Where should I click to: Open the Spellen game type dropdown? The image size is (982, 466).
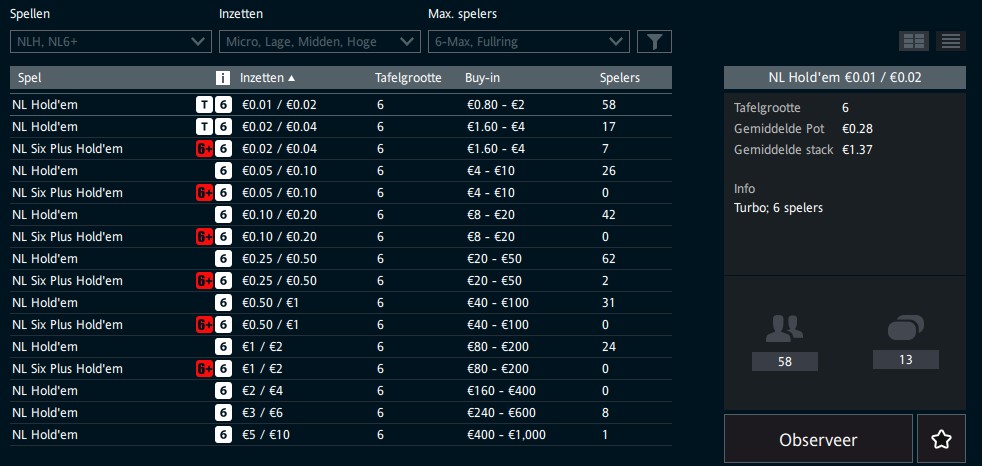click(x=110, y=41)
